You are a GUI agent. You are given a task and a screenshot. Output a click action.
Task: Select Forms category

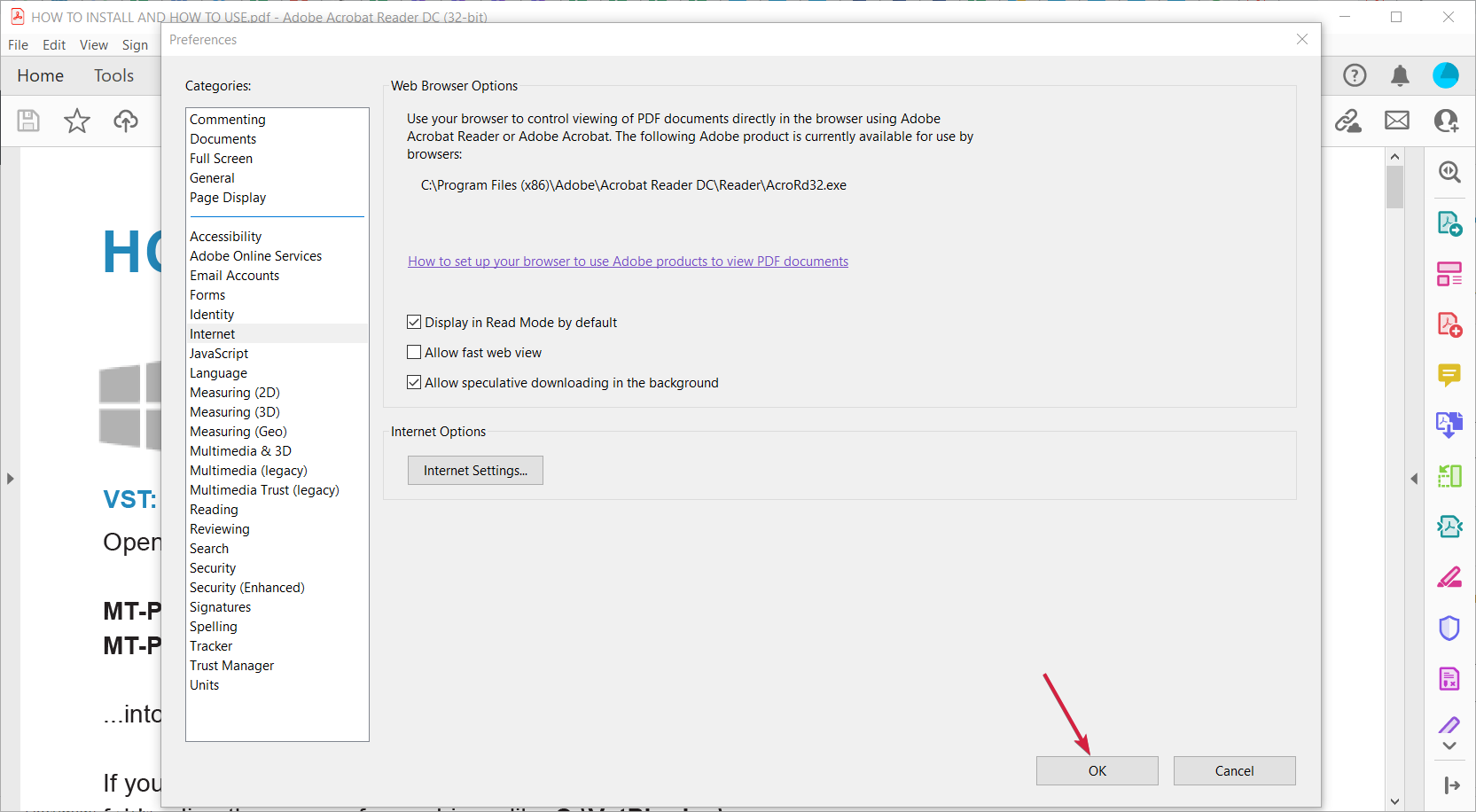(x=207, y=295)
